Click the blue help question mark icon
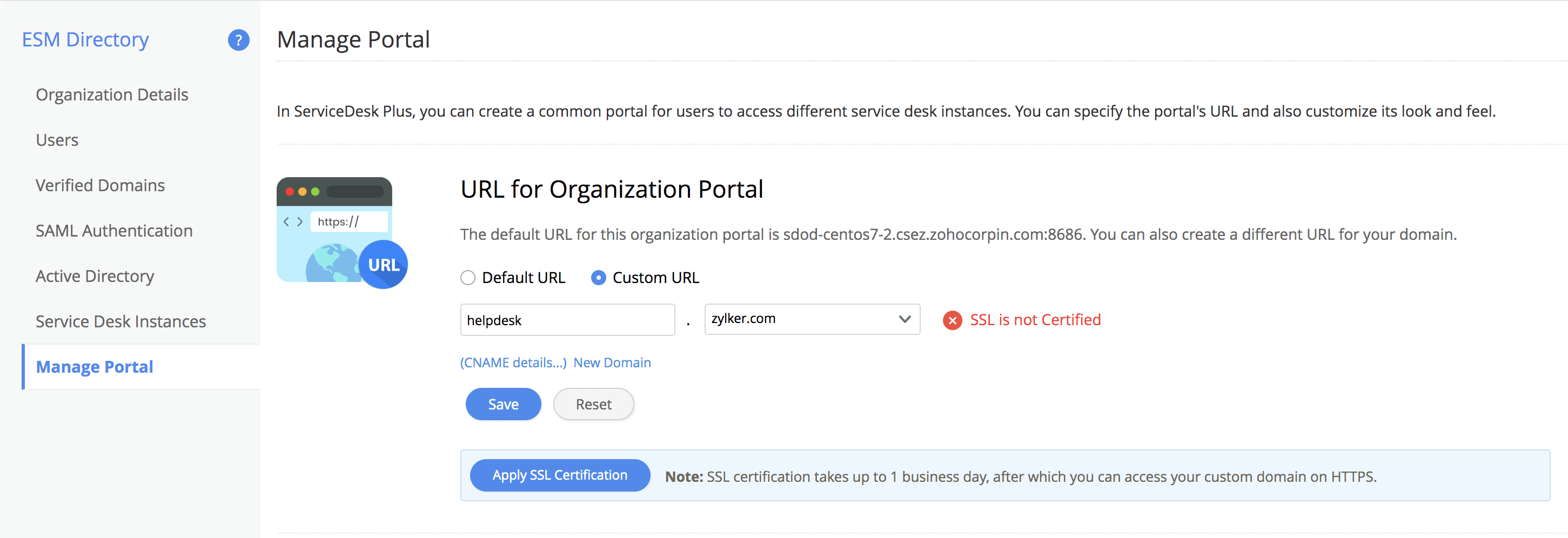Screen dimensions: 1568x538 pos(239,40)
